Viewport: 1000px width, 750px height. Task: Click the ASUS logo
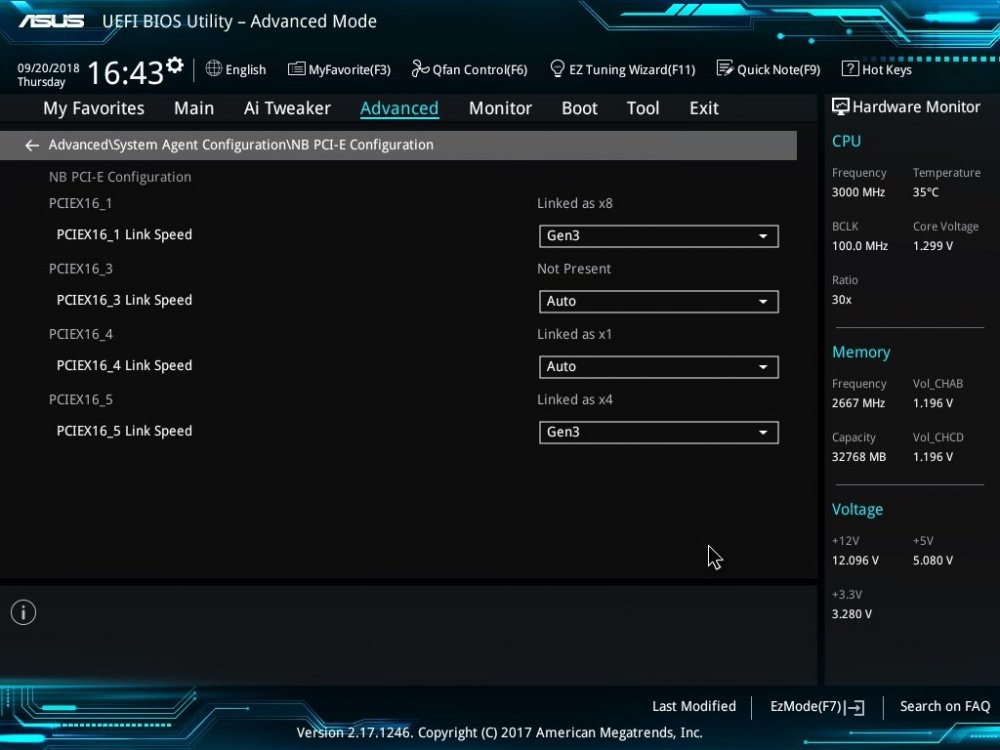(x=52, y=21)
